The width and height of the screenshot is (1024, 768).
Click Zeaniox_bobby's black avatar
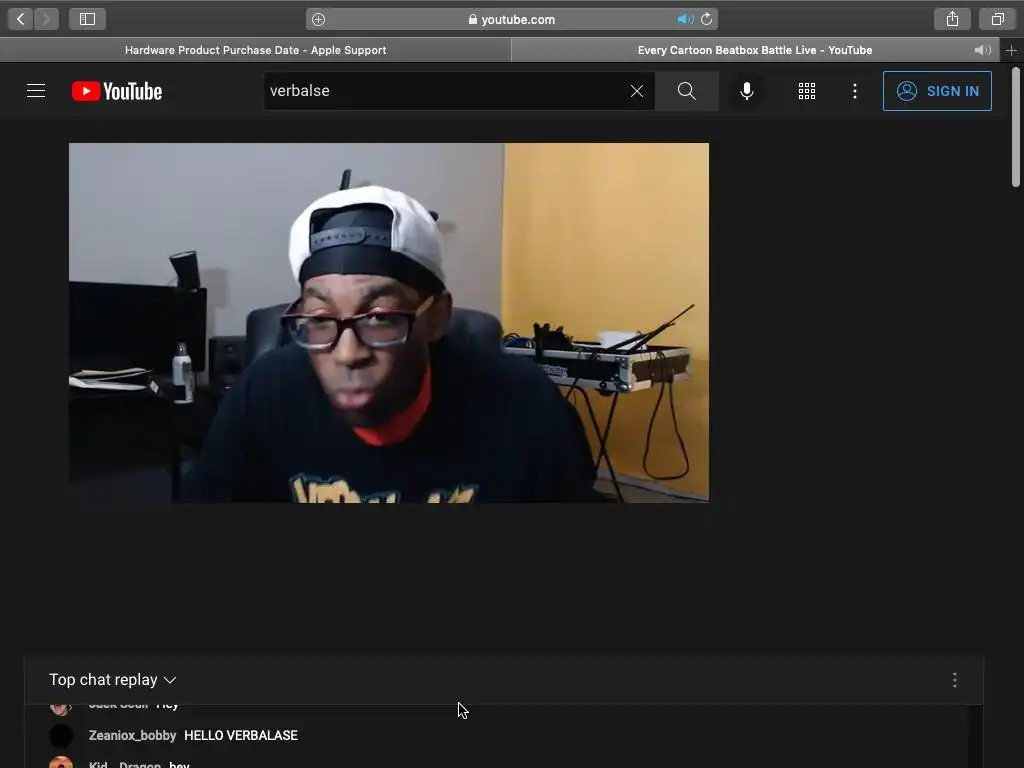[x=61, y=735]
